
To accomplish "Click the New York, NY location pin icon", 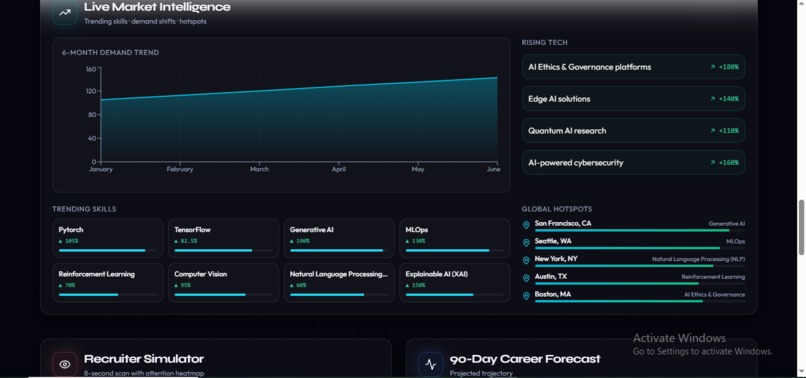I will coord(526,260).
